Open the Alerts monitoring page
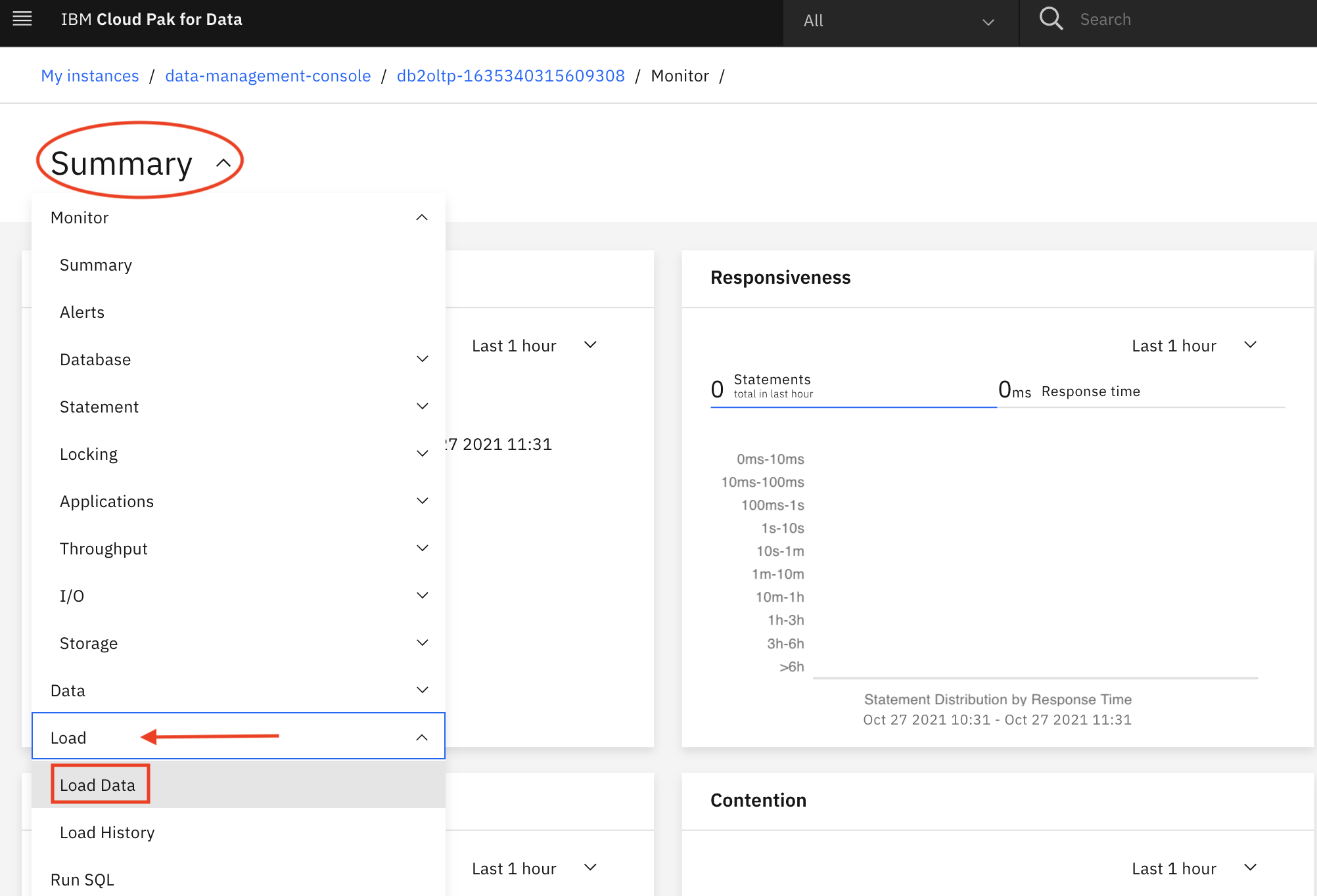The width and height of the screenshot is (1317, 896). pos(82,312)
